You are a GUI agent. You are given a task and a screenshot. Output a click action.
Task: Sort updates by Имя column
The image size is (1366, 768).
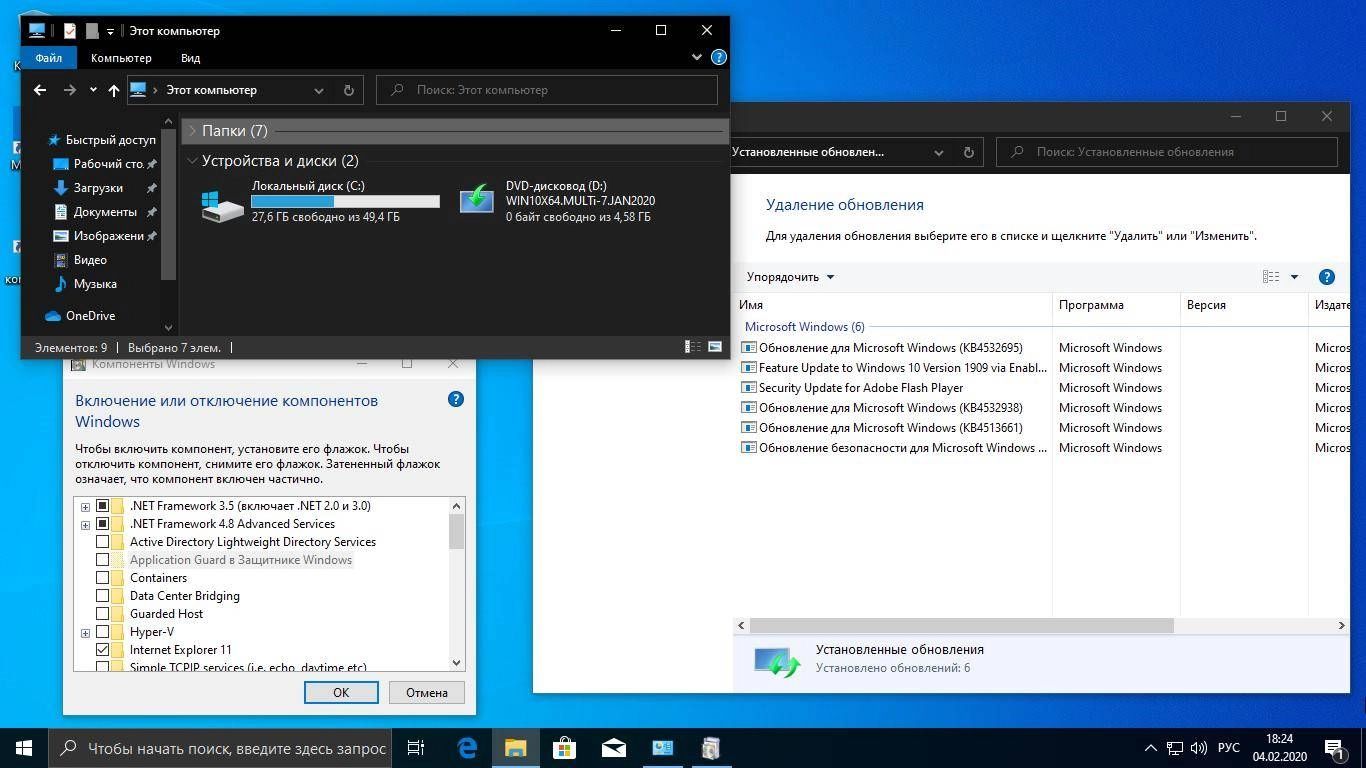894,305
